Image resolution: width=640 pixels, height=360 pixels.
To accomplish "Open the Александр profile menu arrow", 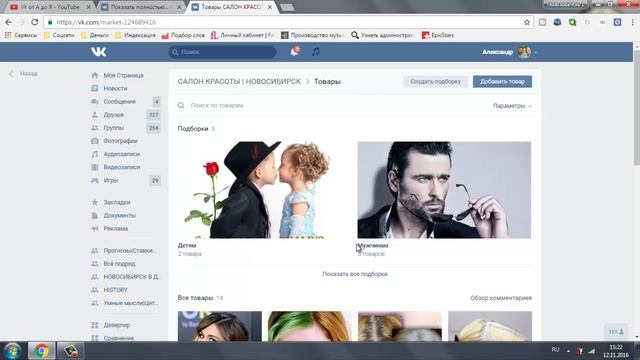I will (x=536, y=52).
